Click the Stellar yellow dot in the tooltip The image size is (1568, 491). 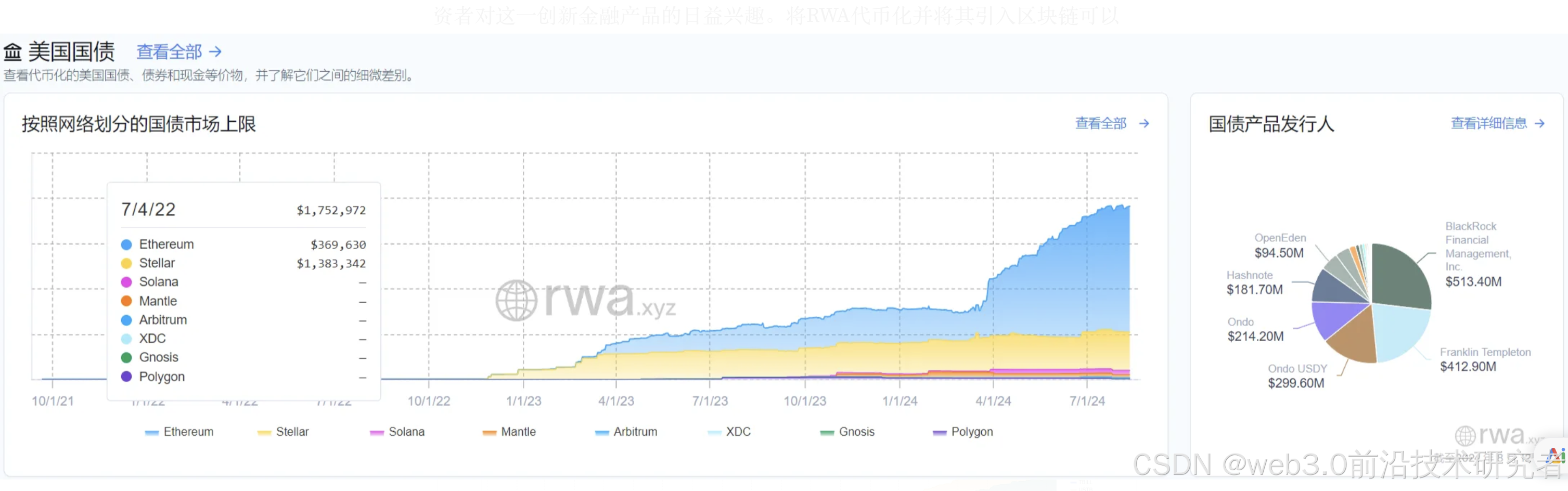126,264
